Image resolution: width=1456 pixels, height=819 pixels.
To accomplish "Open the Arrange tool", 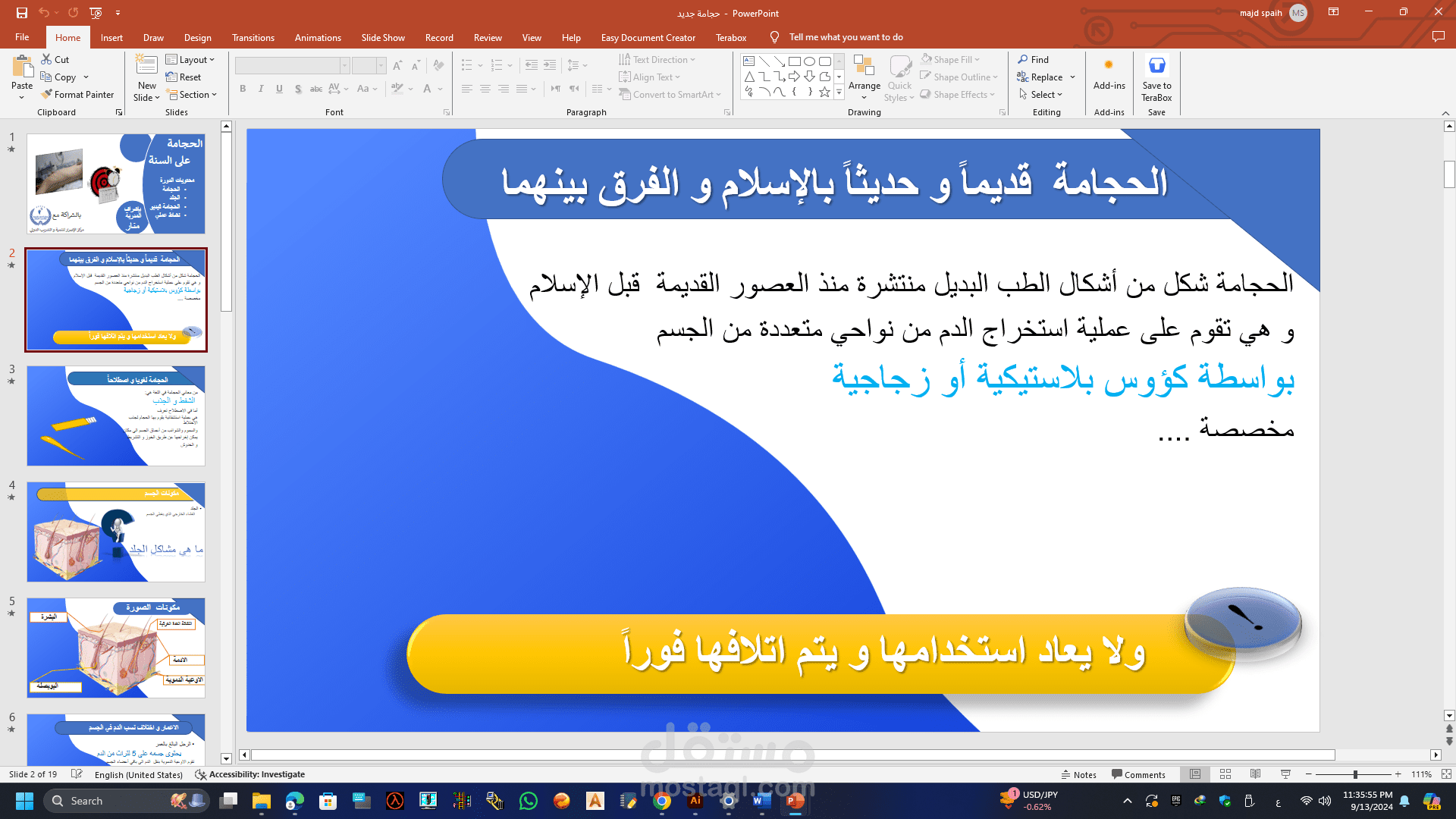I will click(864, 77).
